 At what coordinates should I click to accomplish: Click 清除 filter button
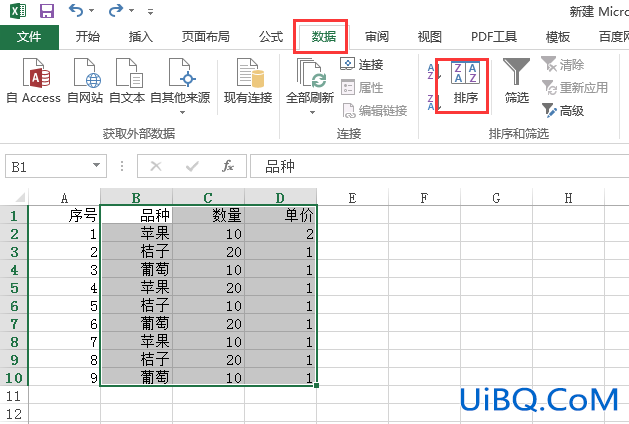[563, 64]
